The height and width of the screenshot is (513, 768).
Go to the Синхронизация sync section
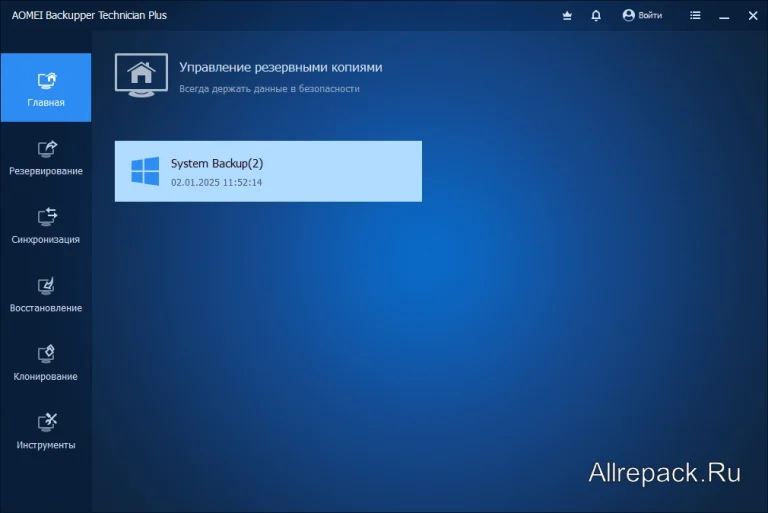click(x=46, y=226)
